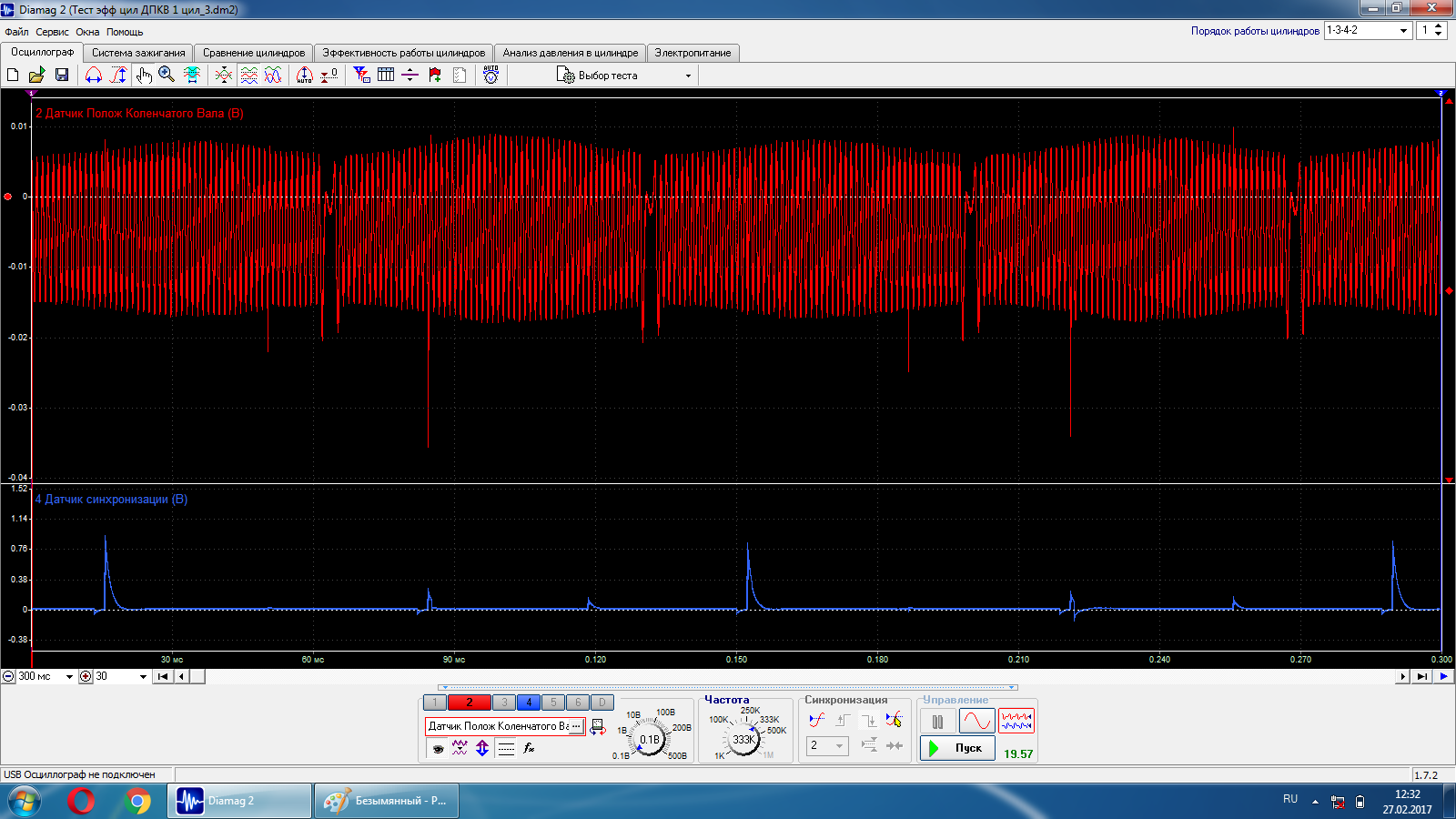Add a marker with the red flag icon
The width and height of the screenshot is (1456, 819).
[x=435, y=75]
